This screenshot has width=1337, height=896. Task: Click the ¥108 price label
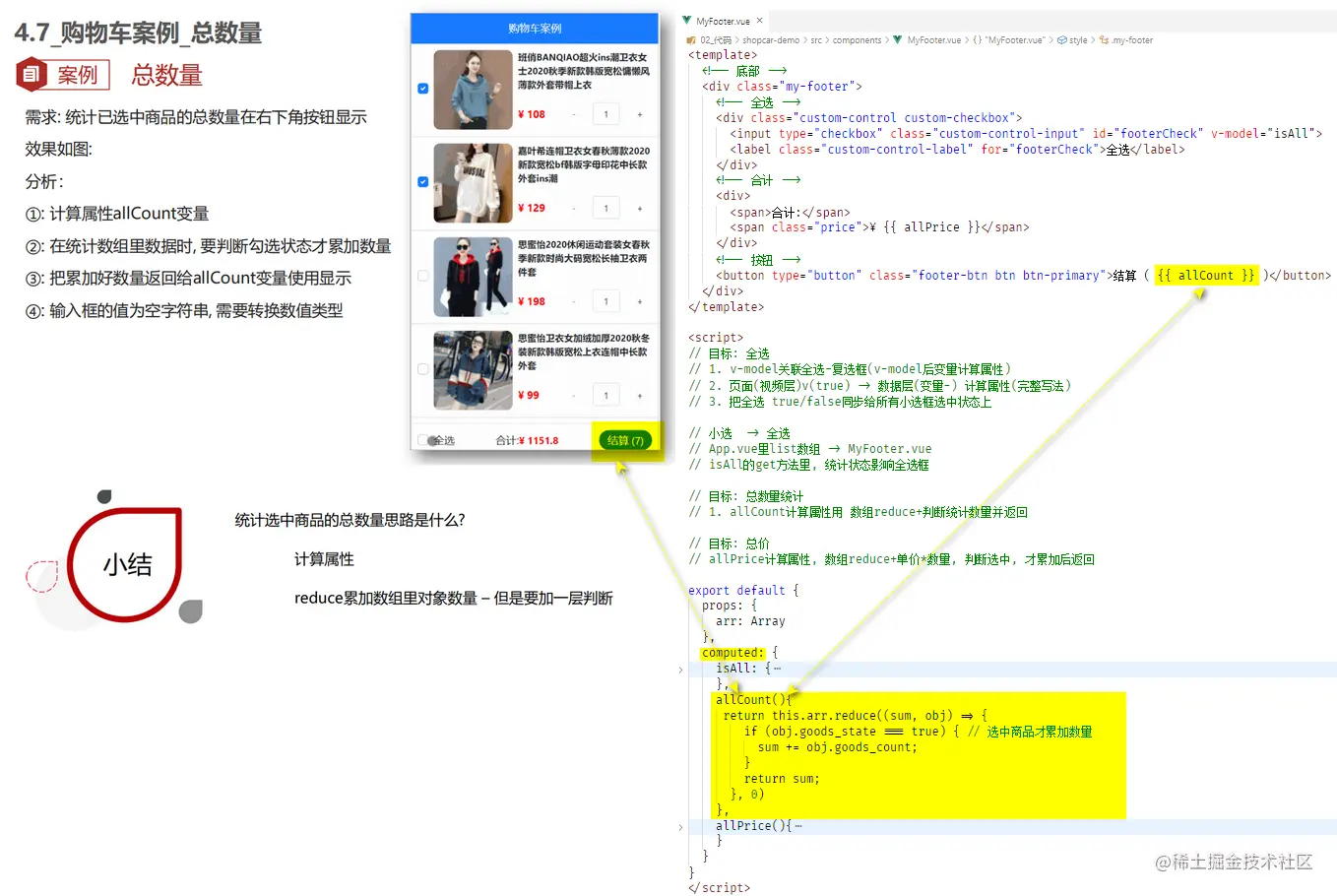click(532, 114)
